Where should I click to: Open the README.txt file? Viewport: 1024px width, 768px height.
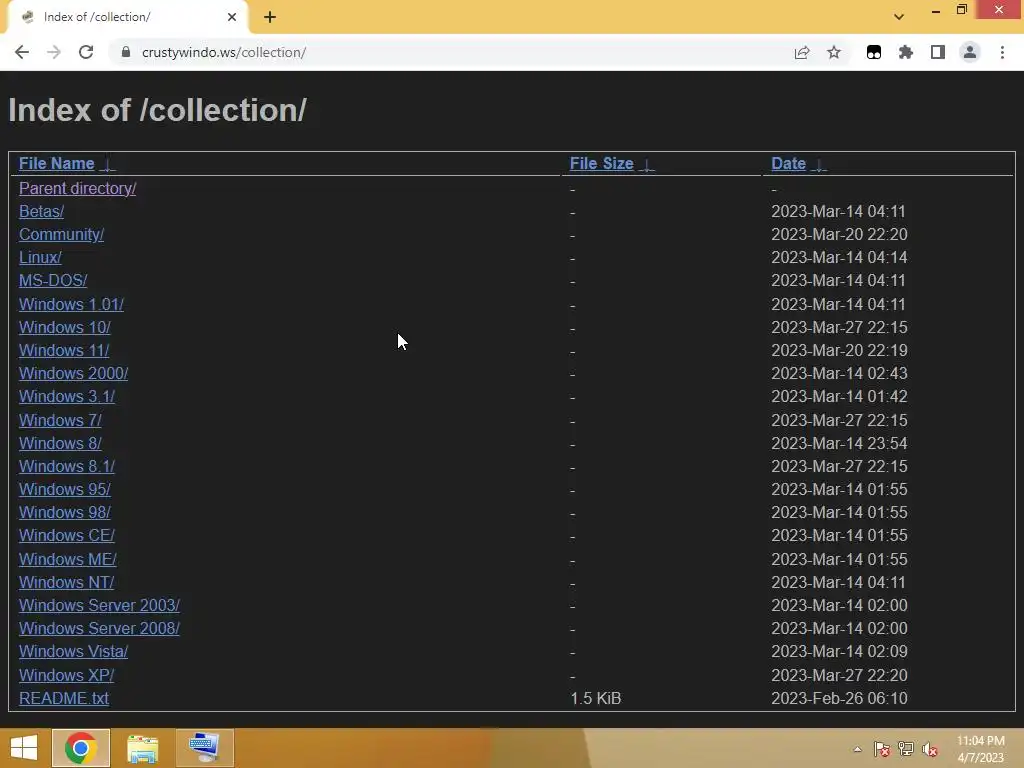pos(64,698)
